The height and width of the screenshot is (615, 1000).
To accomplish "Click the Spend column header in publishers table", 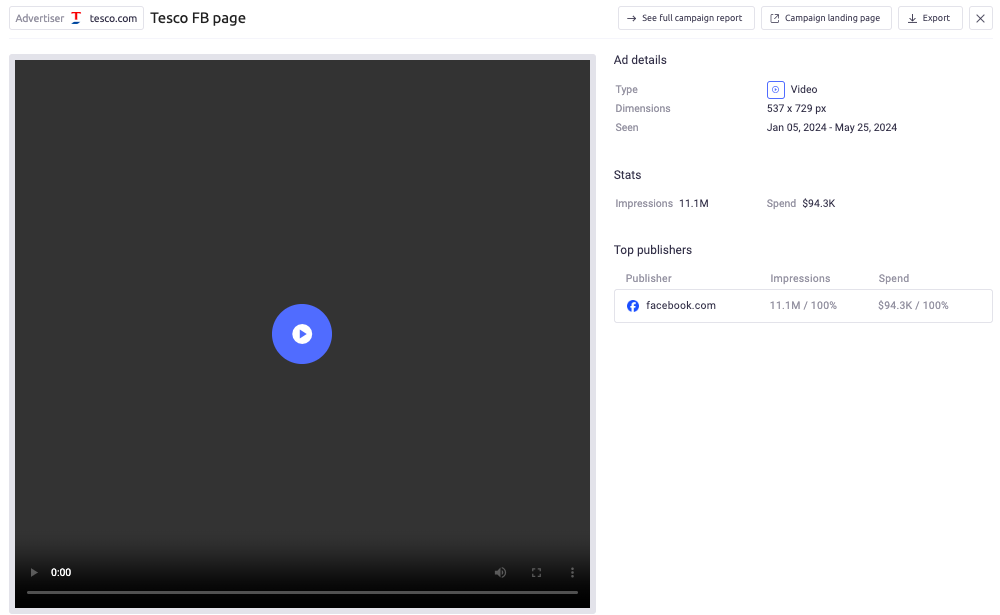I will 893,278.
